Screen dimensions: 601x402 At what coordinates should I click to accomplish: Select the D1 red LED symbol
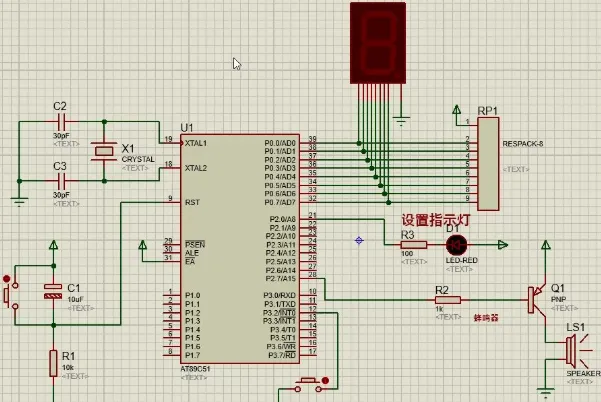click(456, 245)
